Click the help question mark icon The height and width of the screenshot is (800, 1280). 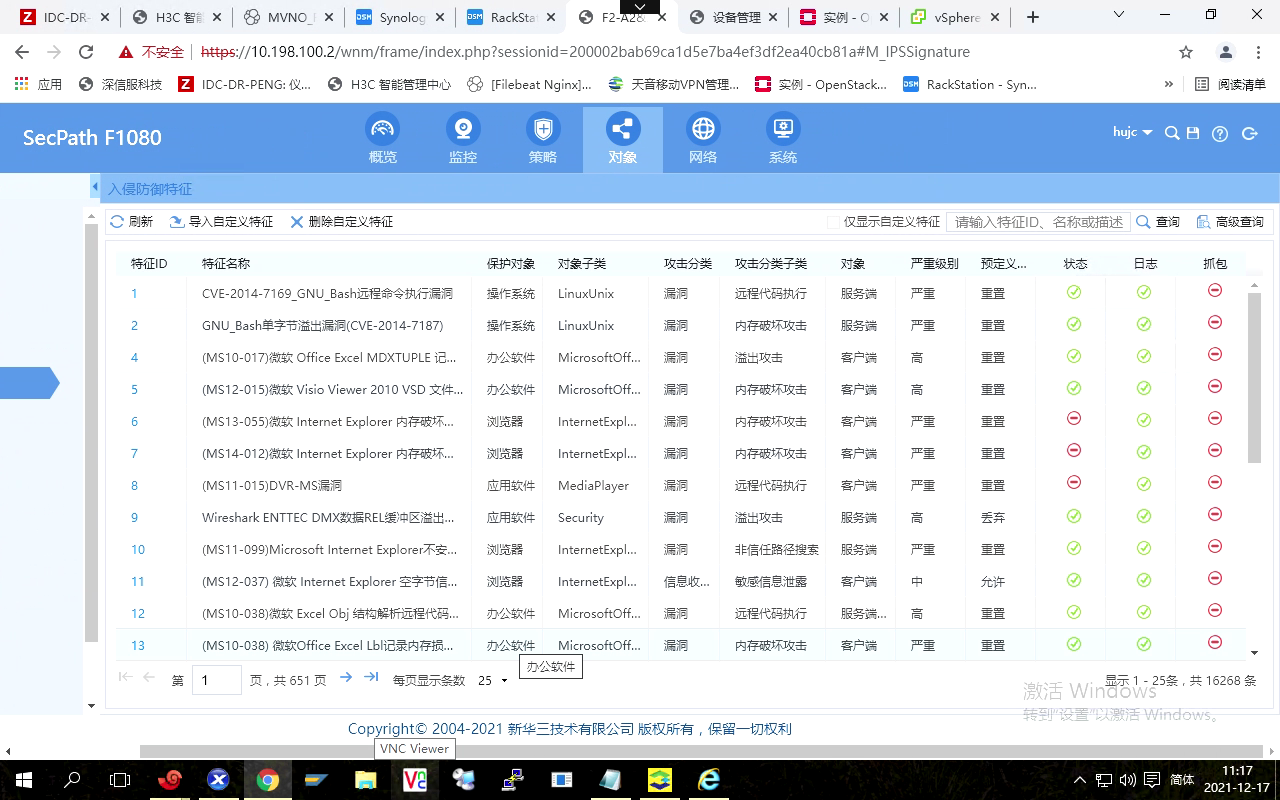(1220, 134)
